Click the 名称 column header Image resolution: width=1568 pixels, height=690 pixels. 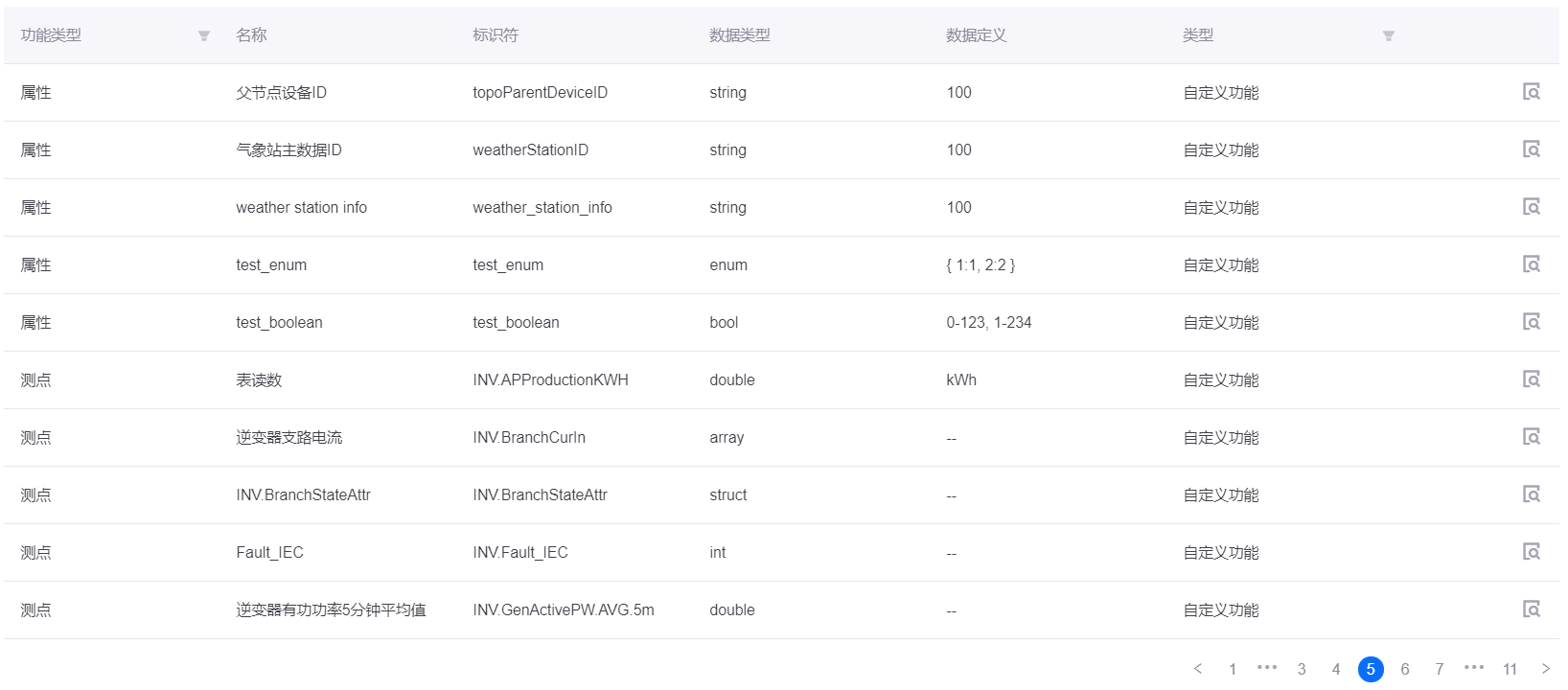(251, 35)
